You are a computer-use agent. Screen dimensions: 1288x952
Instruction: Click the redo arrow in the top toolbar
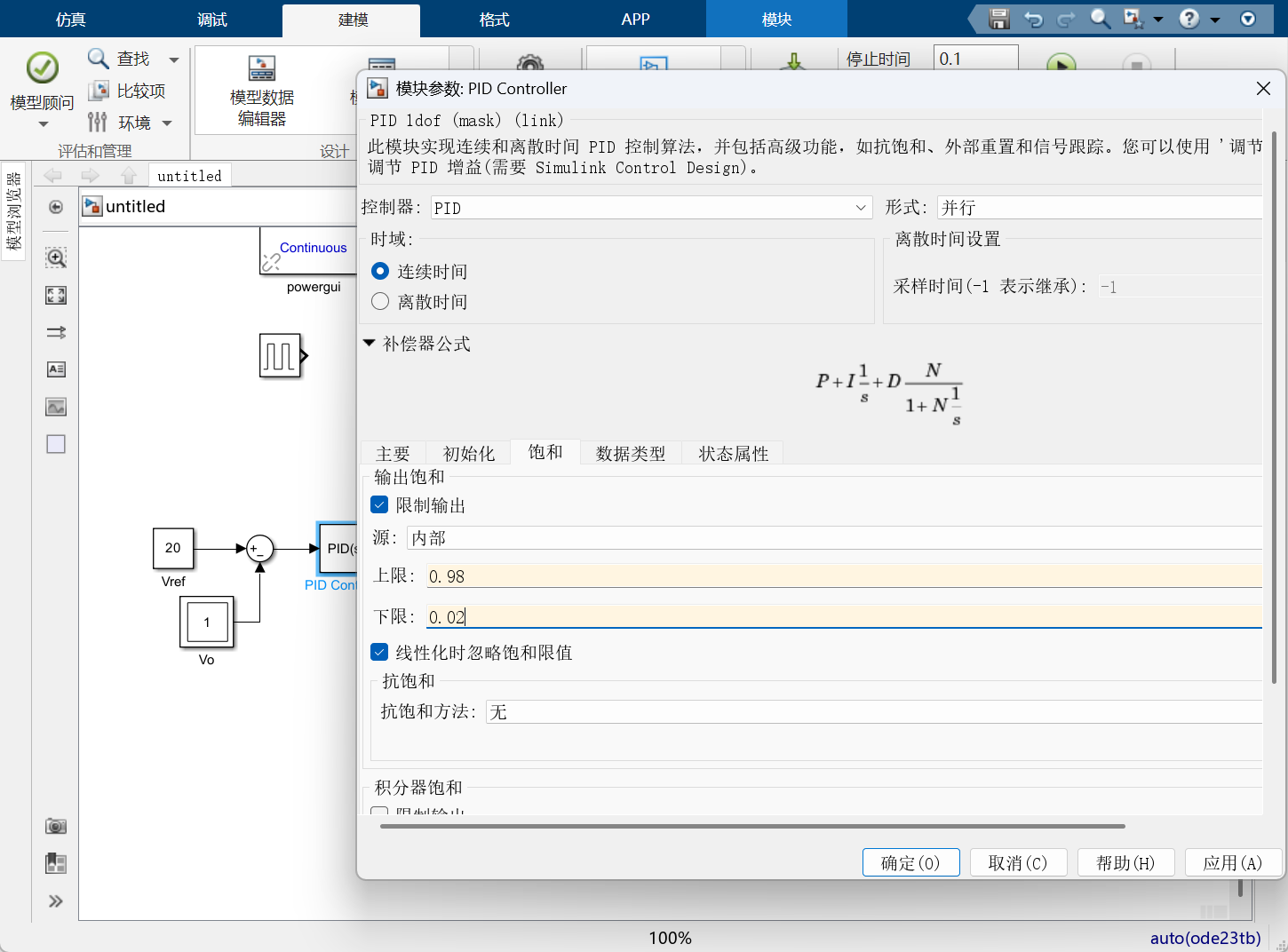[x=1066, y=19]
